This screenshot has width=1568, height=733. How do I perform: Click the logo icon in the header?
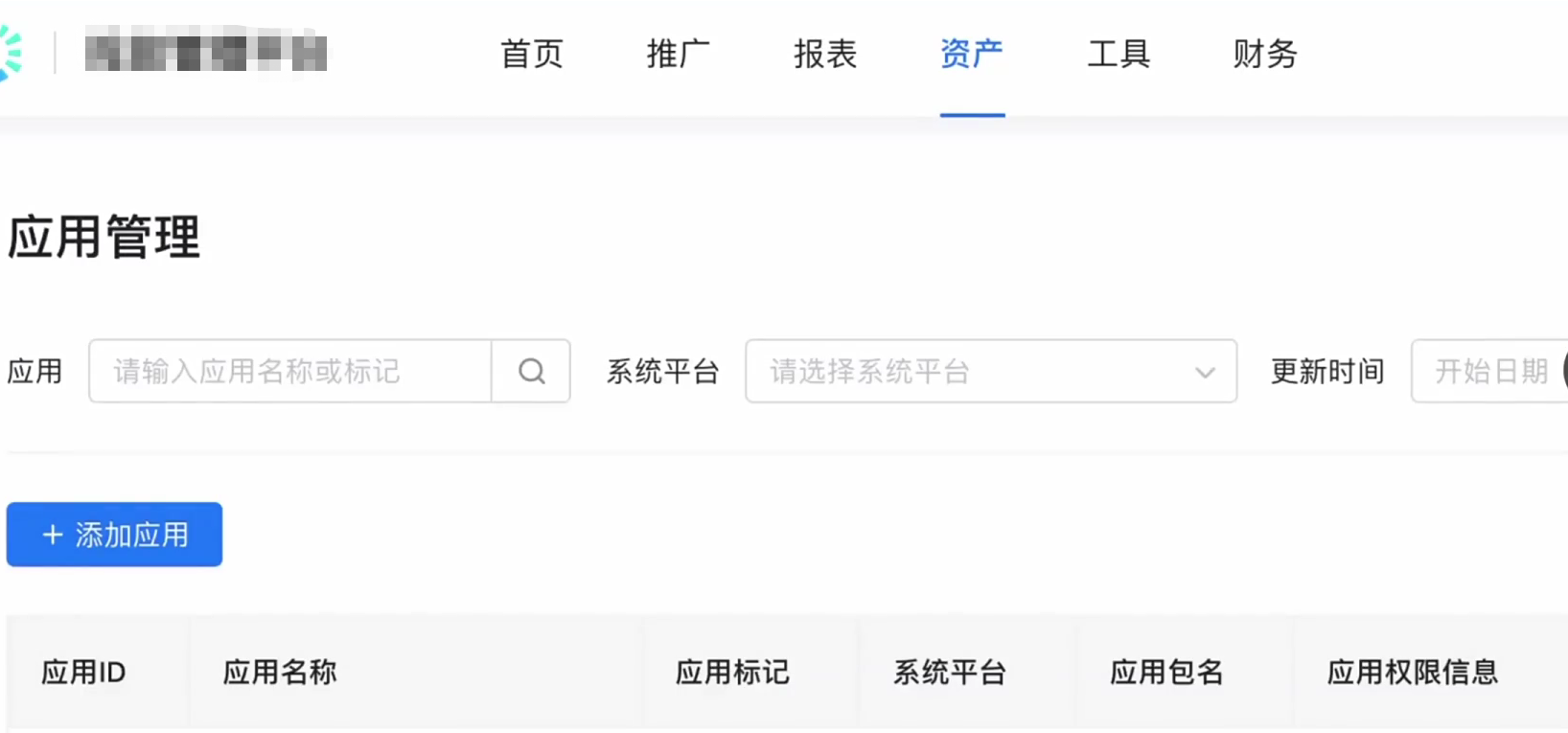coord(11,53)
